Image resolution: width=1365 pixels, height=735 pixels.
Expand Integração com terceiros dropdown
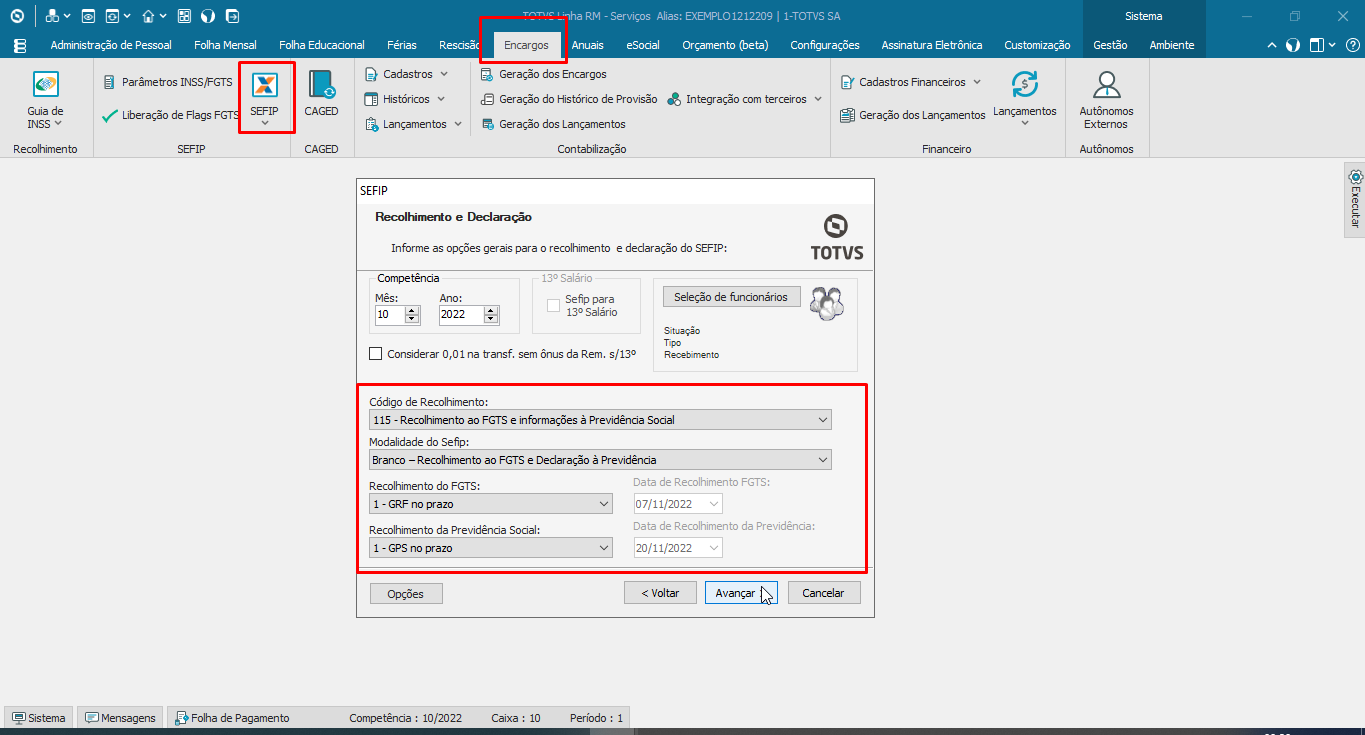[x=817, y=99]
